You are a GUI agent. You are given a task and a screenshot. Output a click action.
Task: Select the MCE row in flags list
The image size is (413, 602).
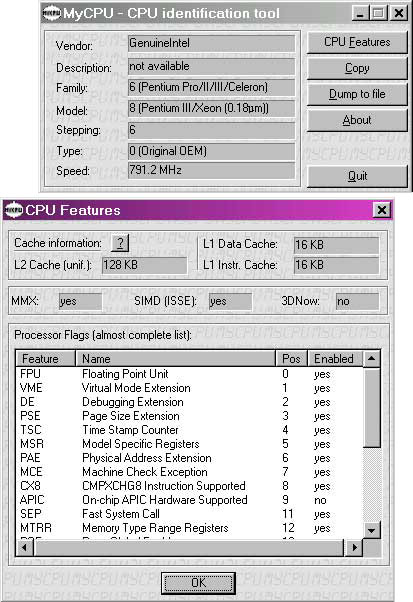pyautogui.click(x=190, y=472)
